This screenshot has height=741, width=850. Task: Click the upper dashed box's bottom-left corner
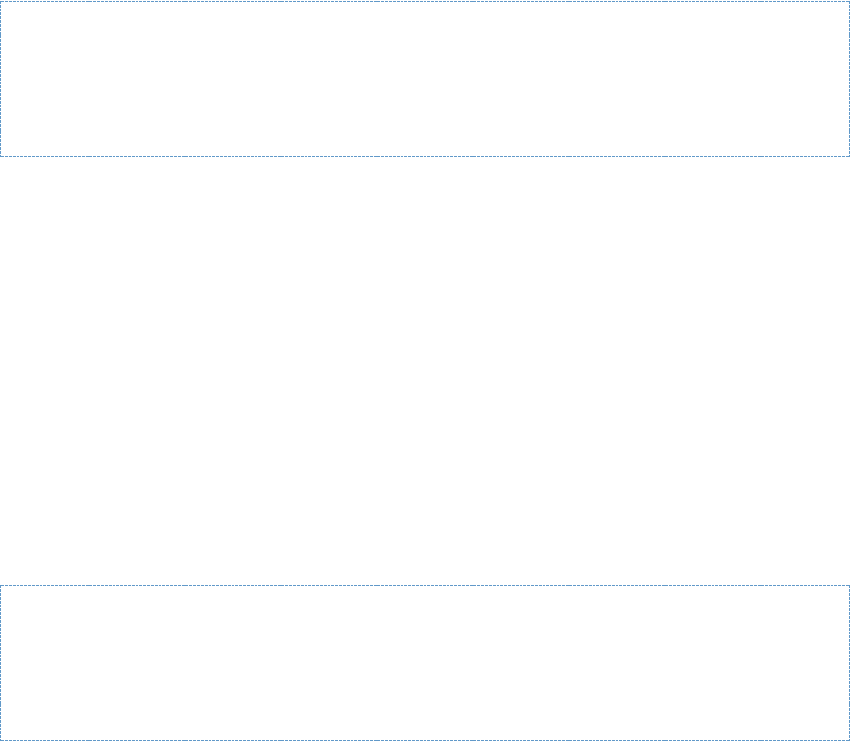[x=1, y=156]
